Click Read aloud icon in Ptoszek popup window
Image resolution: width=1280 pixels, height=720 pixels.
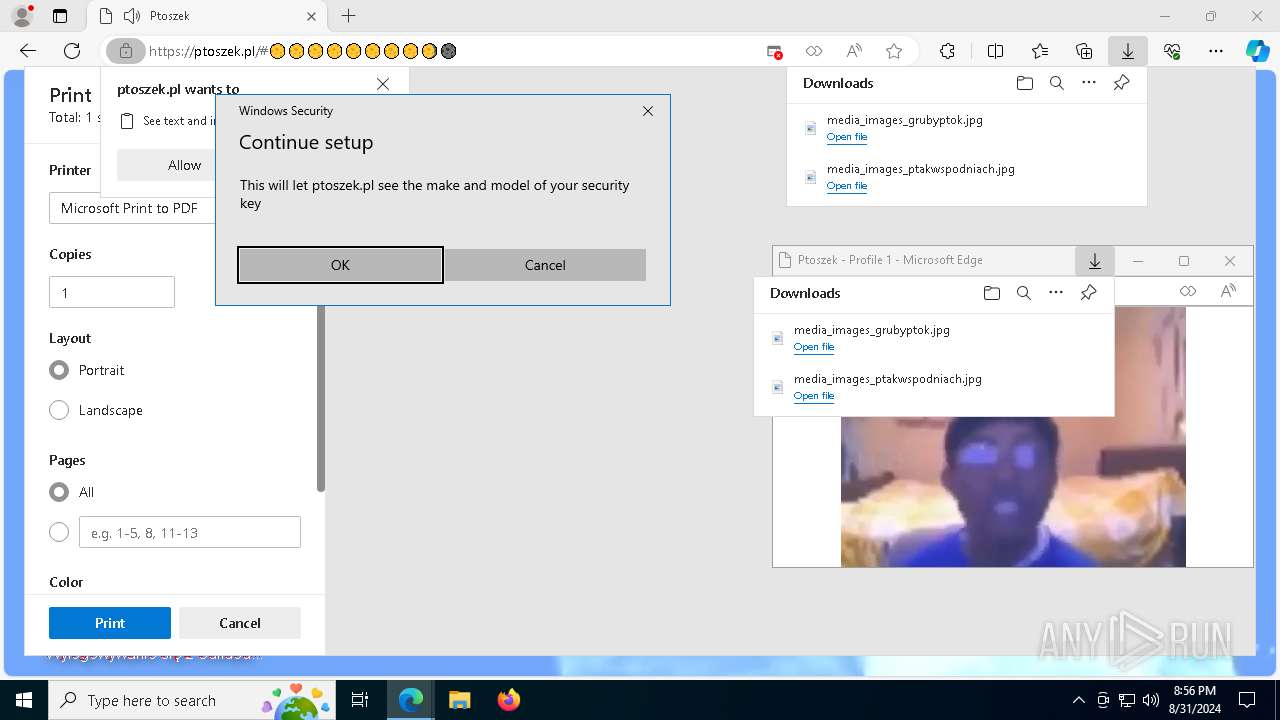pos(1228,291)
